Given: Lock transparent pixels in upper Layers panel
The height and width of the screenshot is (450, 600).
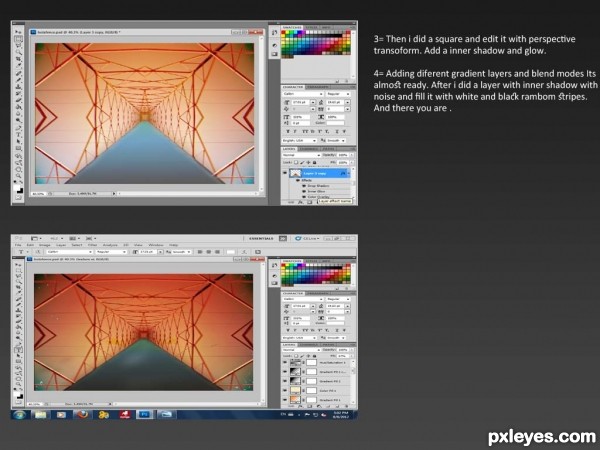Looking at the screenshot, I should click(x=296, y=162).
